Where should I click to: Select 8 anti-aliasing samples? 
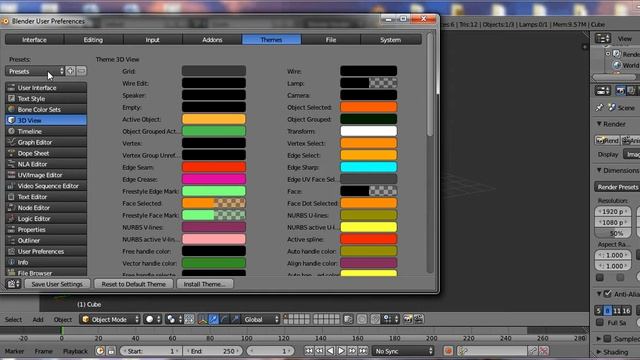pos(607,311)
